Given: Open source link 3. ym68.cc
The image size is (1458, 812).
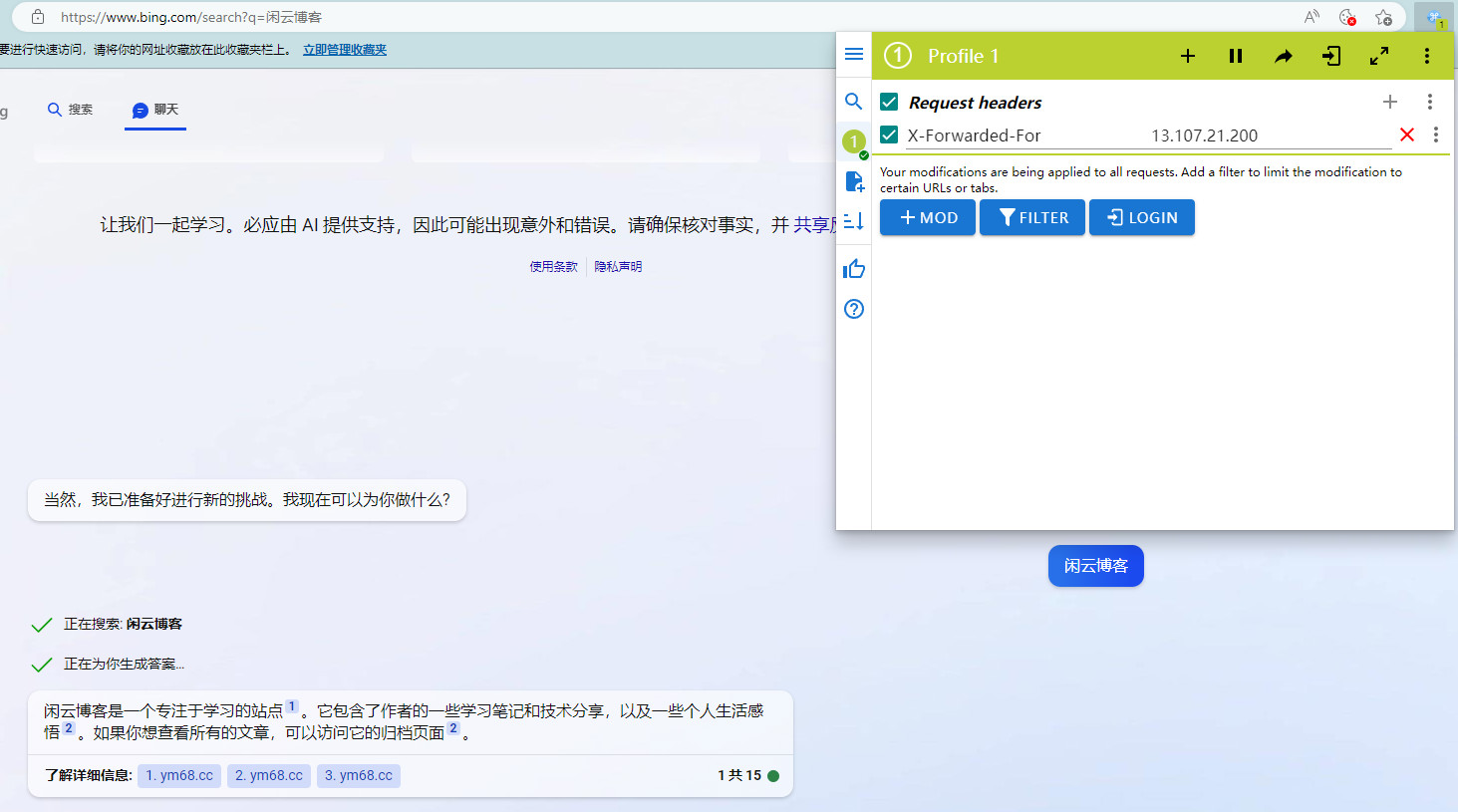Looking at the screenshot, I should 359,775.
